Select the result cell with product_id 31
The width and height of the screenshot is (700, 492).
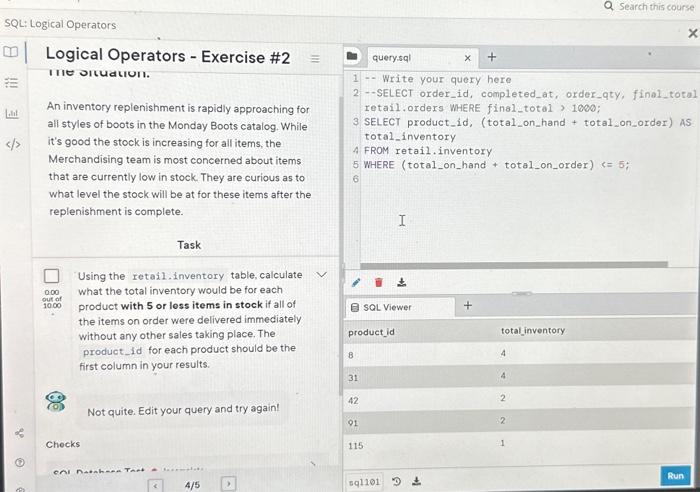(x=353, y=378)
